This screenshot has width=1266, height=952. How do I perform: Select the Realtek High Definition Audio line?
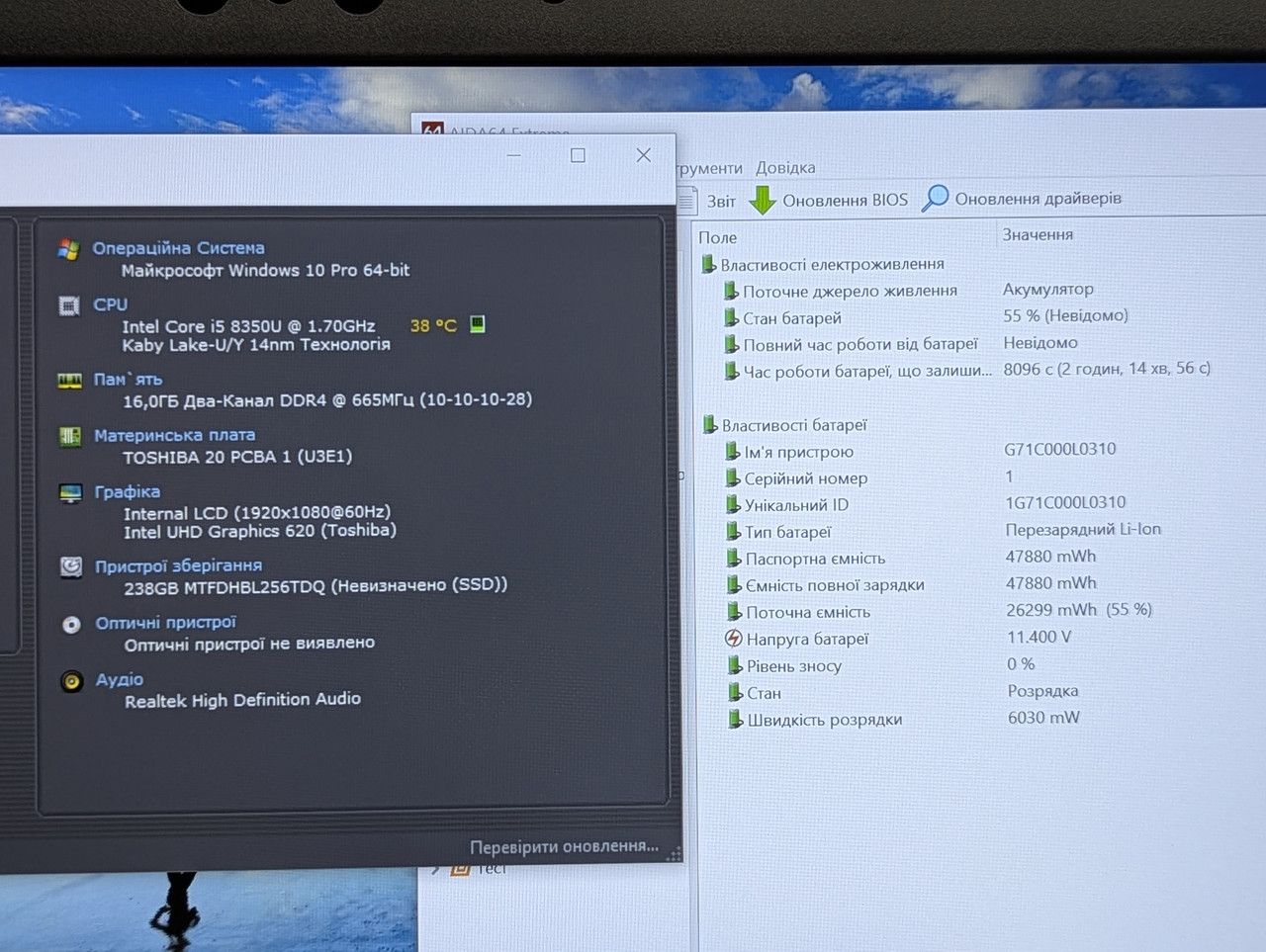point(242,700)
